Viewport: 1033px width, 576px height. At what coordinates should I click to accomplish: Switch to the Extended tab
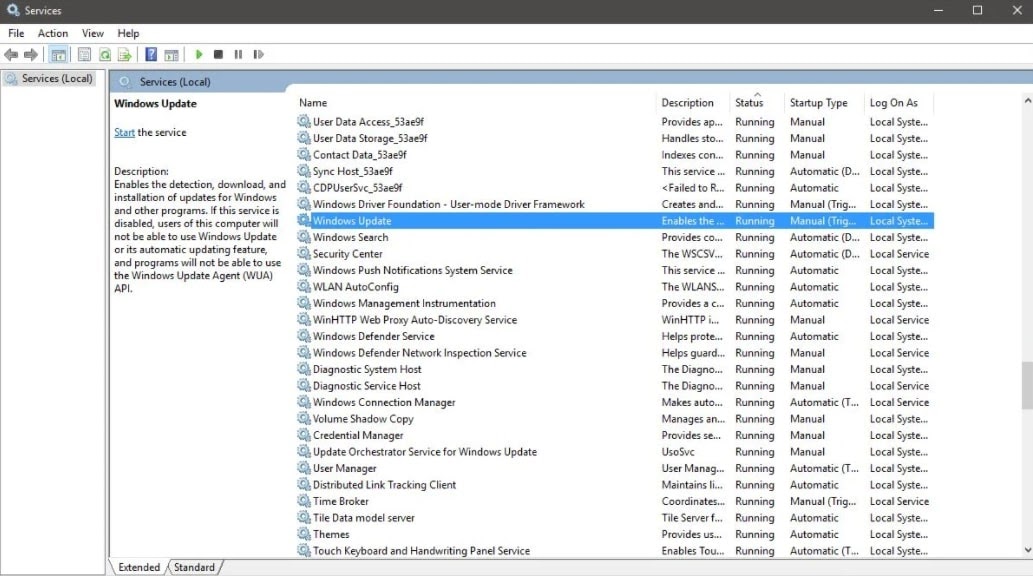click(x=139, y=567)
